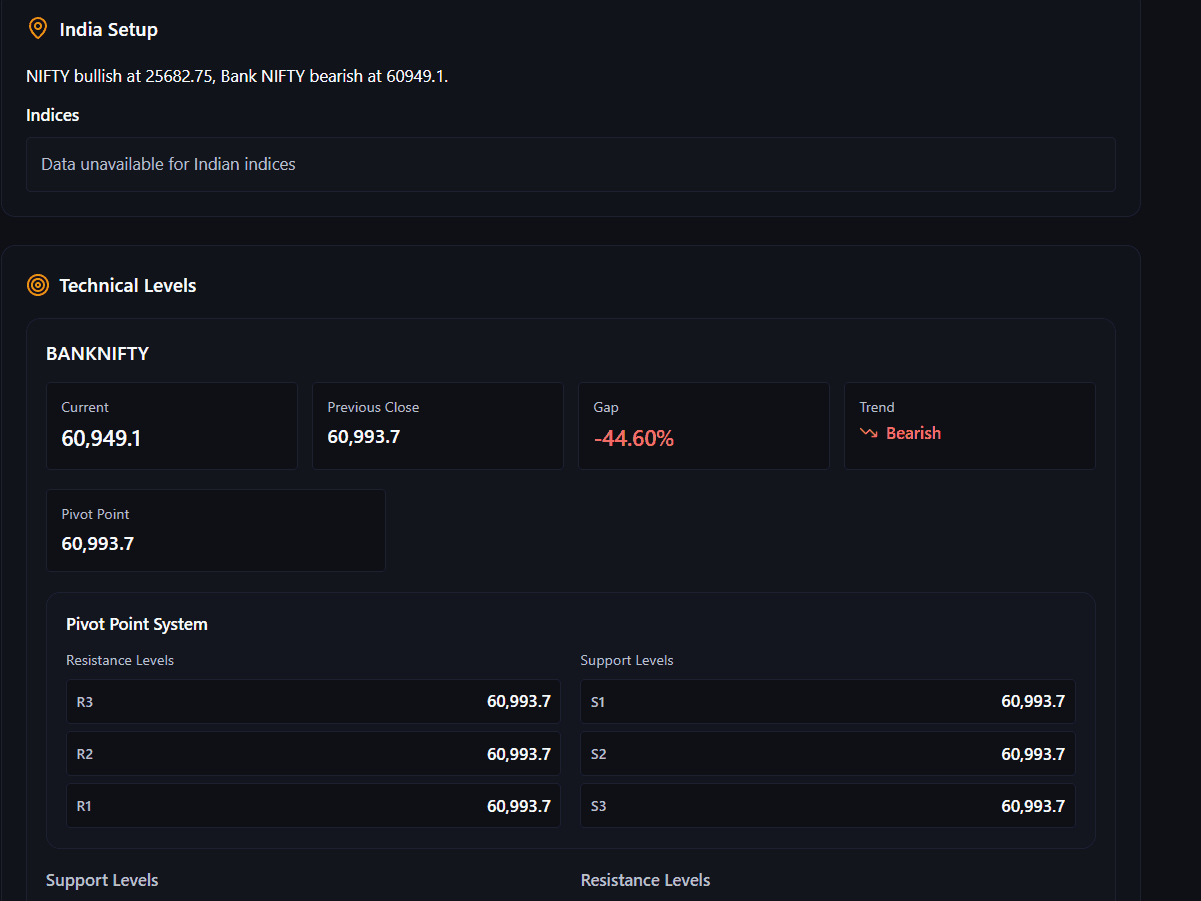Click the downward trend arrow icon next to Bearish

tap(868, 433)
